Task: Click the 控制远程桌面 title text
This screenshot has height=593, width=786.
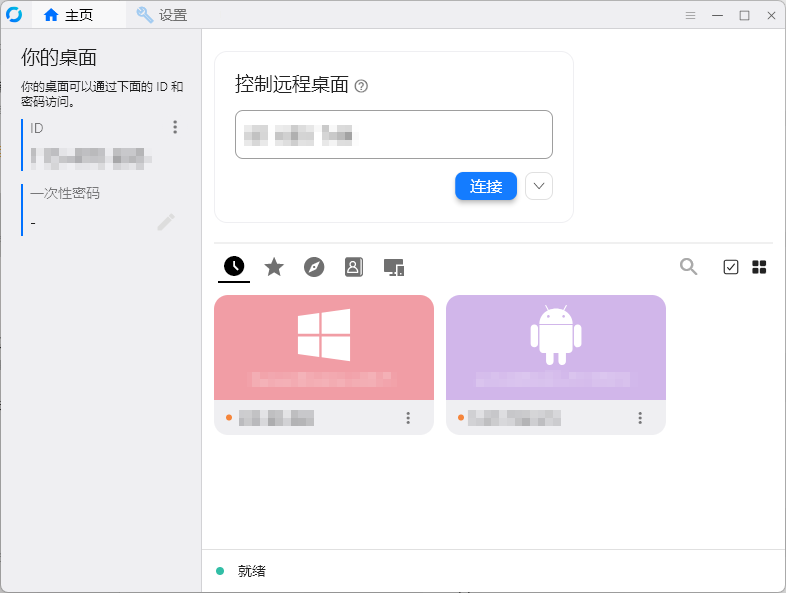Action: (292, 84)
